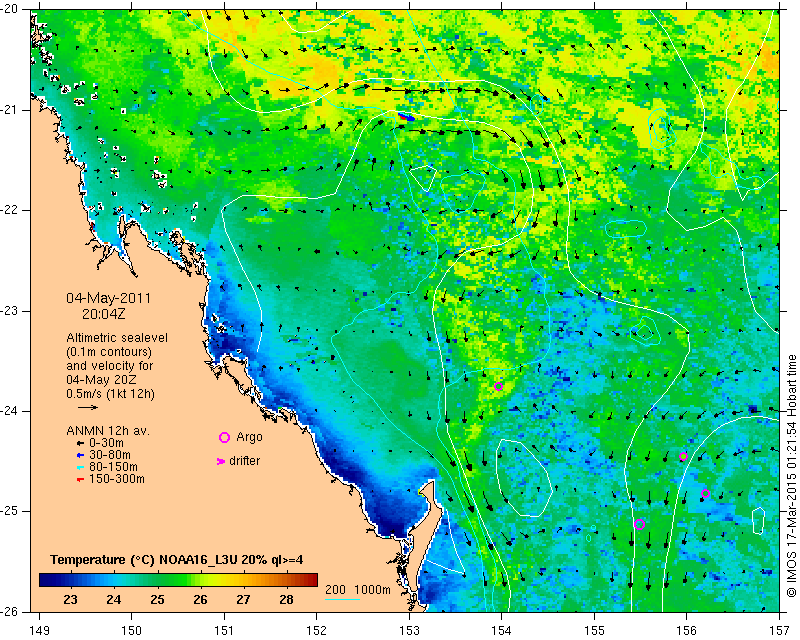Viewport: 800px width, 640px height.
Task: Click the blue-red ANMN mooring marker near 153E, 21S
Action: [x=406, y=117]
